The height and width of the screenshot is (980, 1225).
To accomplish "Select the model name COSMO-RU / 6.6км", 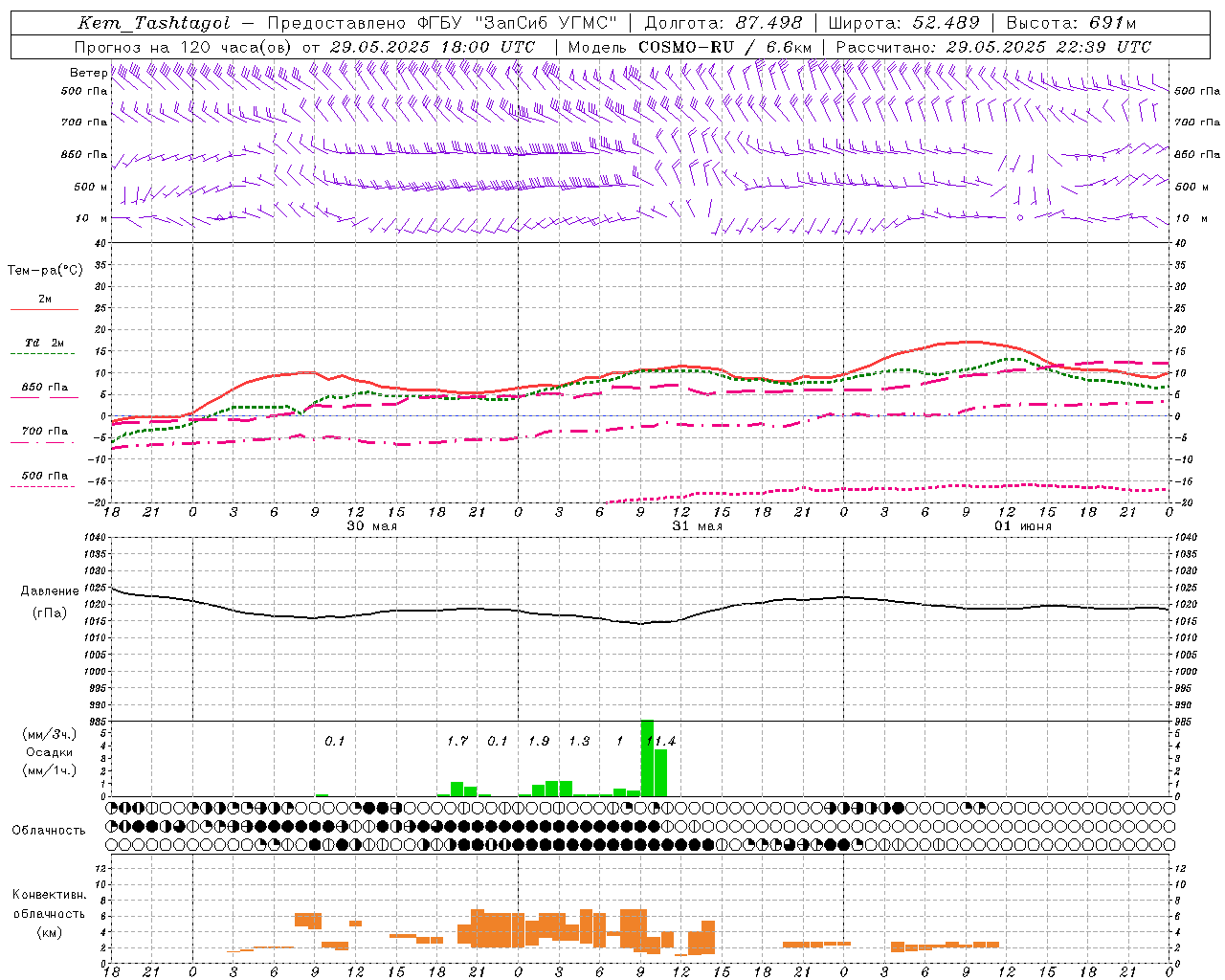I will pyautogui.click(x=724, y=47).
